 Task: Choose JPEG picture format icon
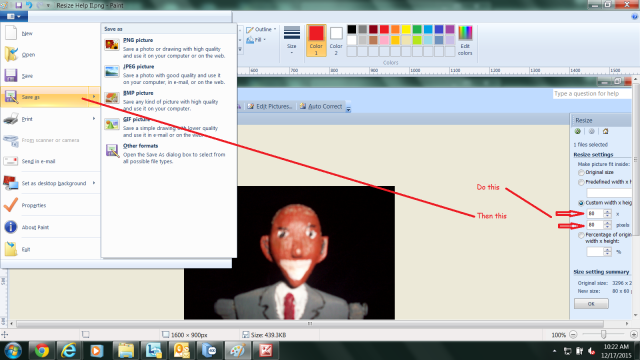[111, 71]
